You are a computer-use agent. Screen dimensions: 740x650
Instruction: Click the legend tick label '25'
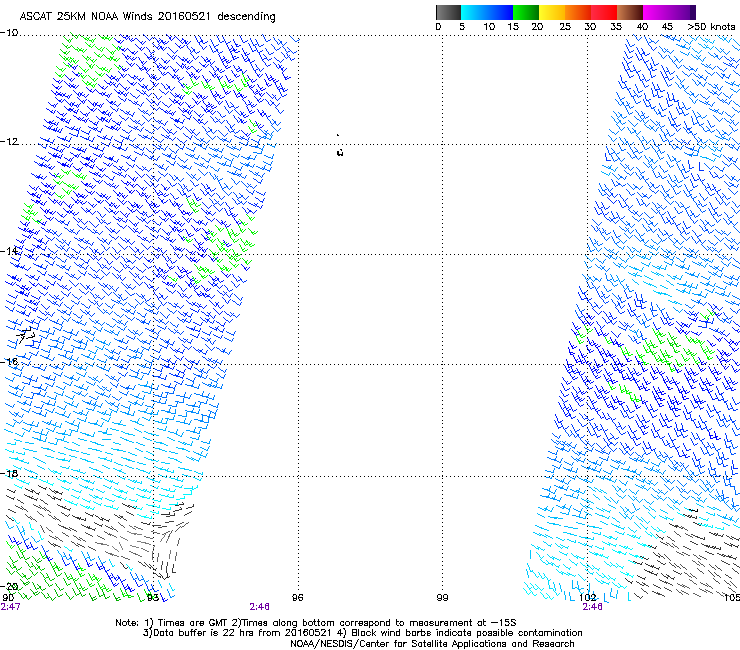(565, 27)
